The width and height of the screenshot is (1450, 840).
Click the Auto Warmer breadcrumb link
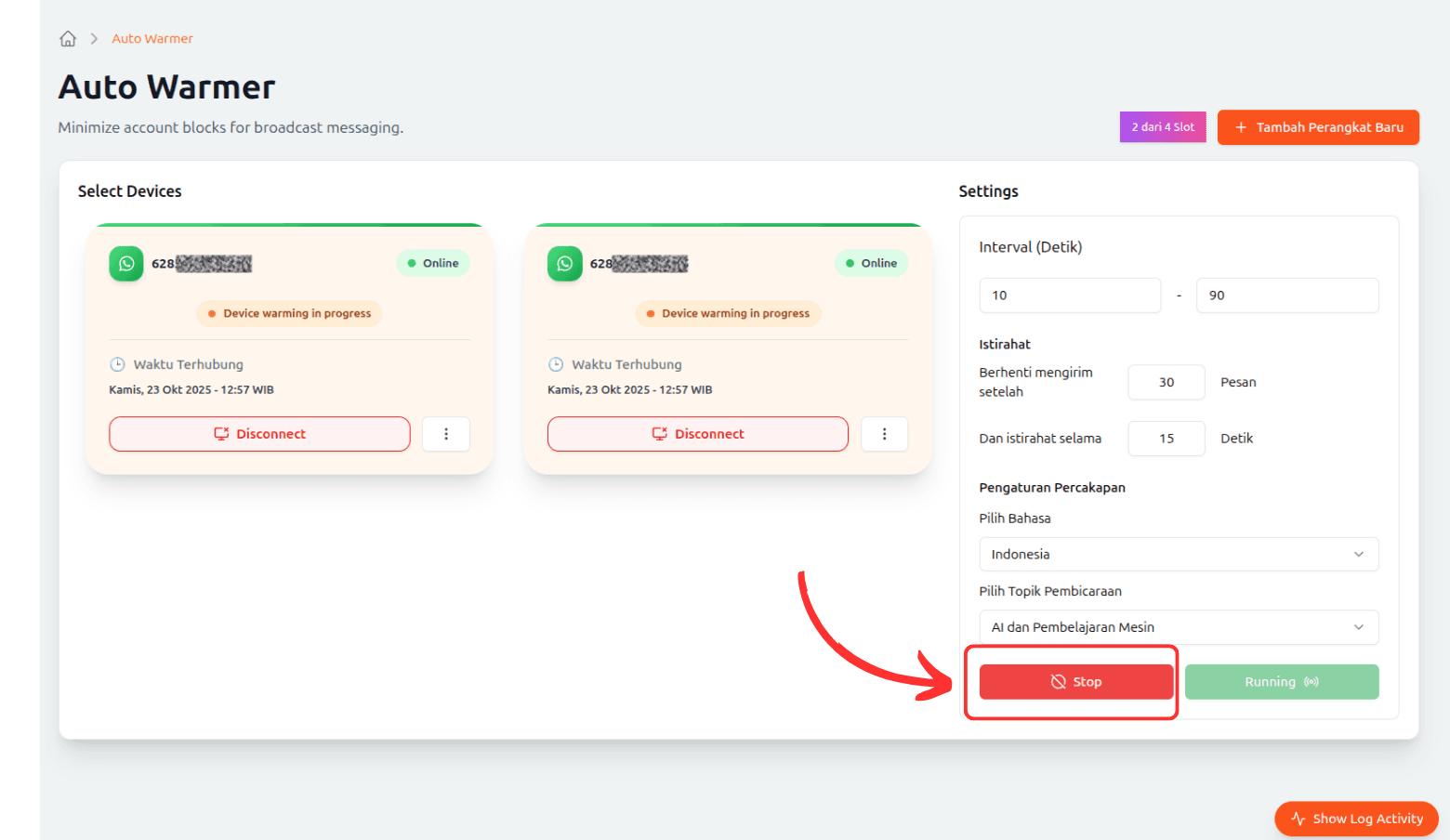click(152, 39)
